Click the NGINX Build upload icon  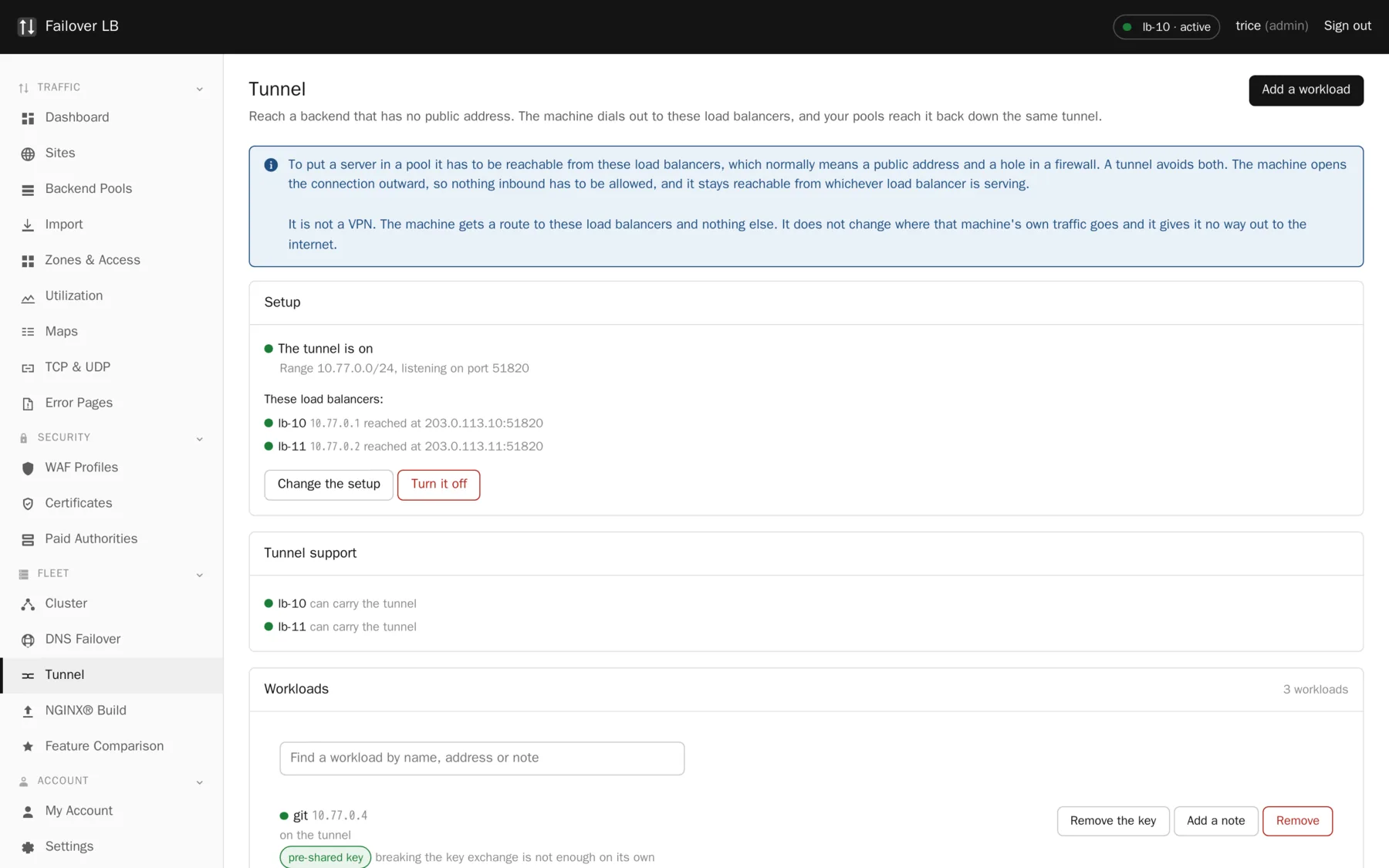point(28,711)
